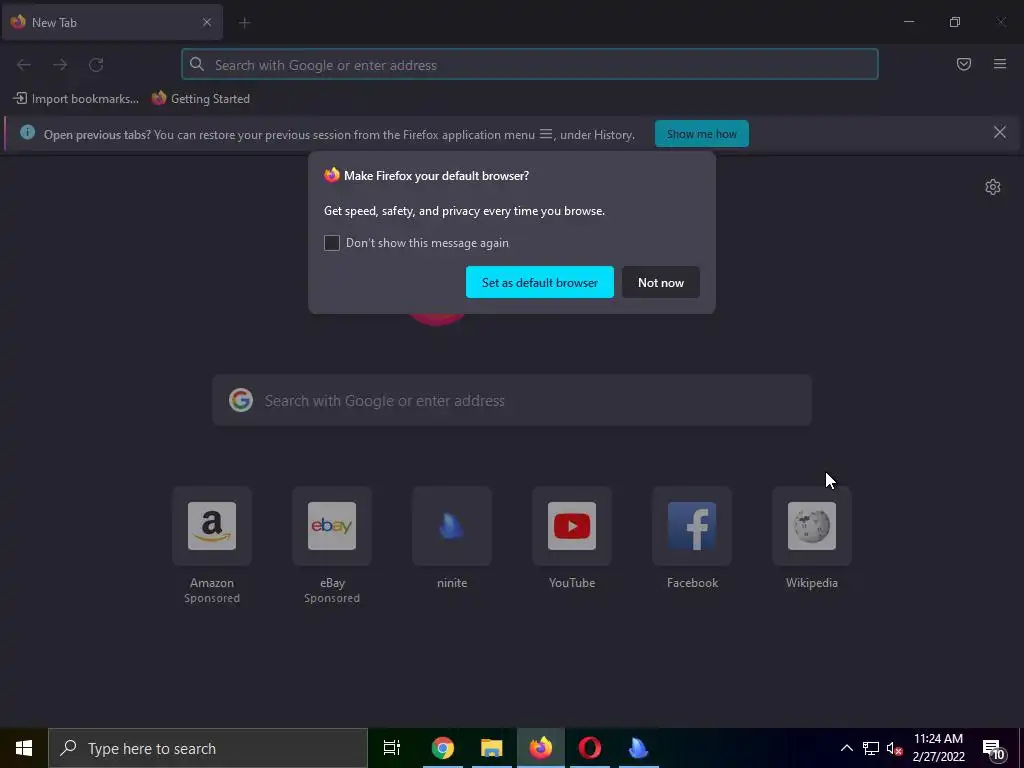Focus the address bar at top
The image size is (1024, 768).
coord(530,65)
